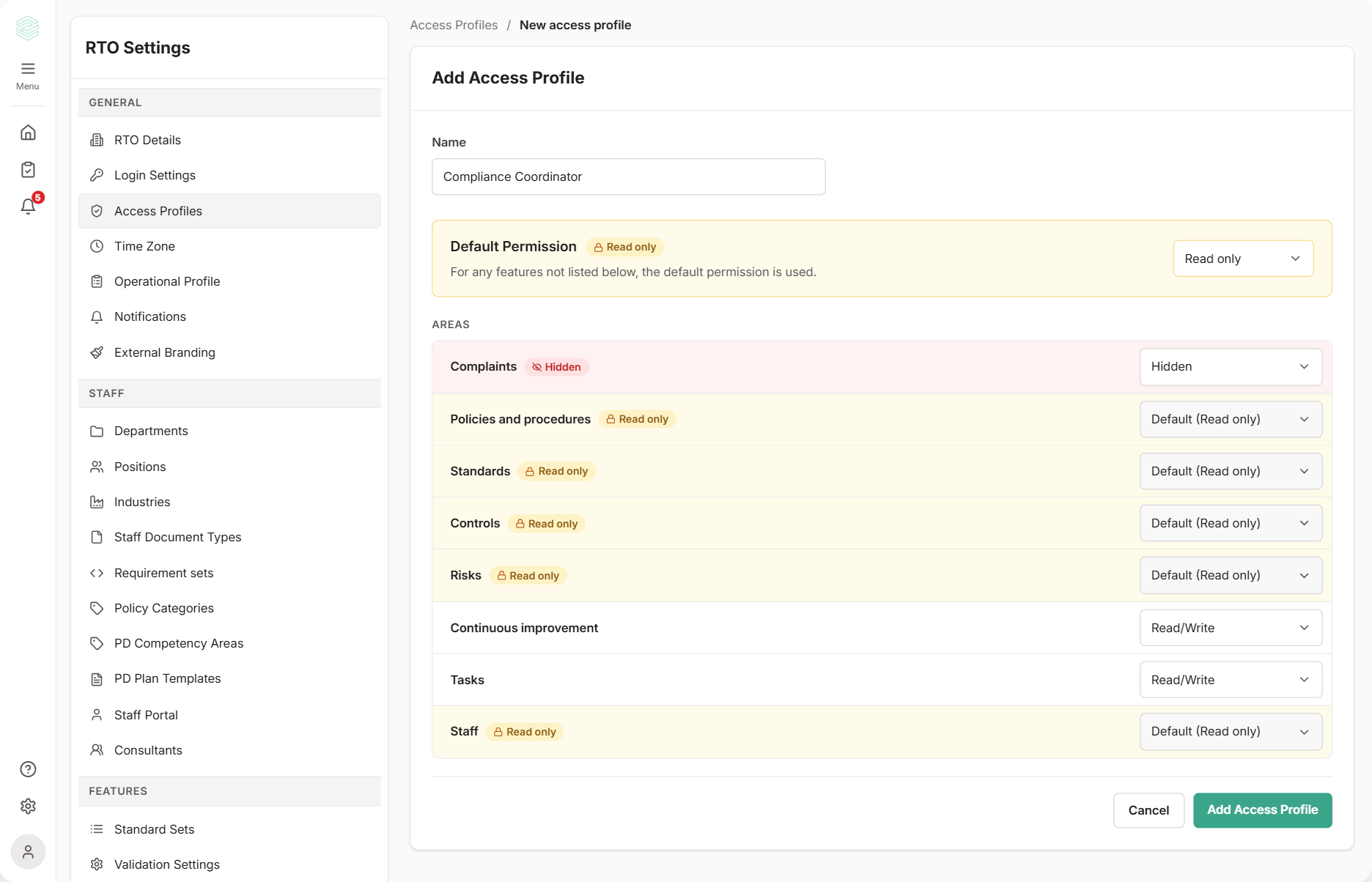Open the clipboard tasks icon in left rail

click(x=28, y=169)
